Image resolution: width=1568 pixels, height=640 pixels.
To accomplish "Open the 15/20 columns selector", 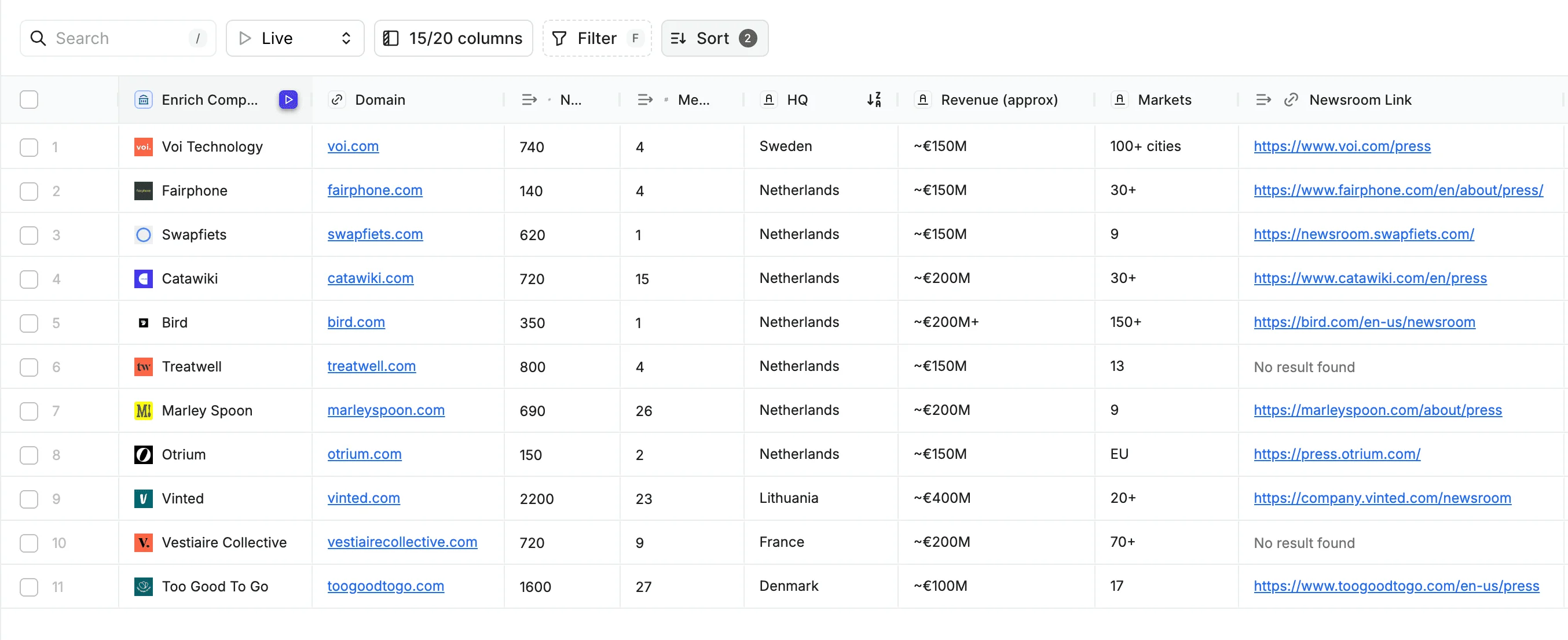I will pos(453,38).
